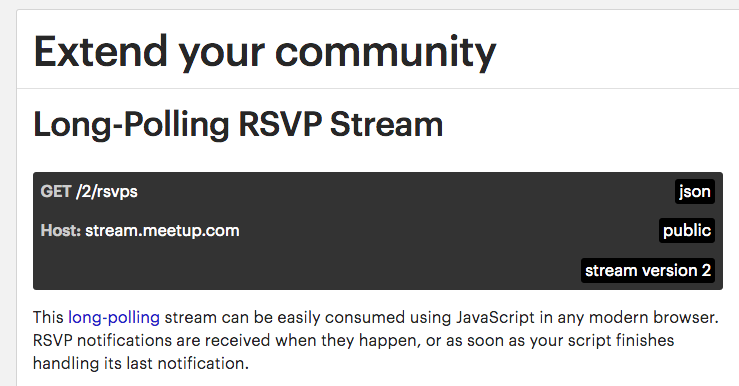Click the /2/rsvps path

pyautogui.click(x=107, y=192)
